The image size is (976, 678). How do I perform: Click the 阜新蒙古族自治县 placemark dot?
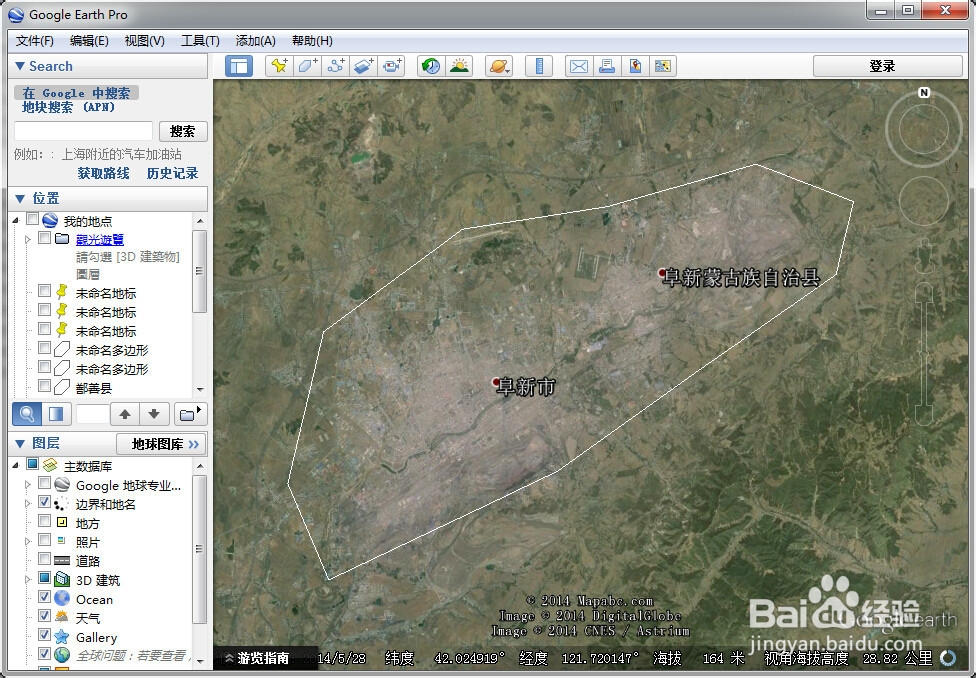pyautogui.click(x=662, y=273)
